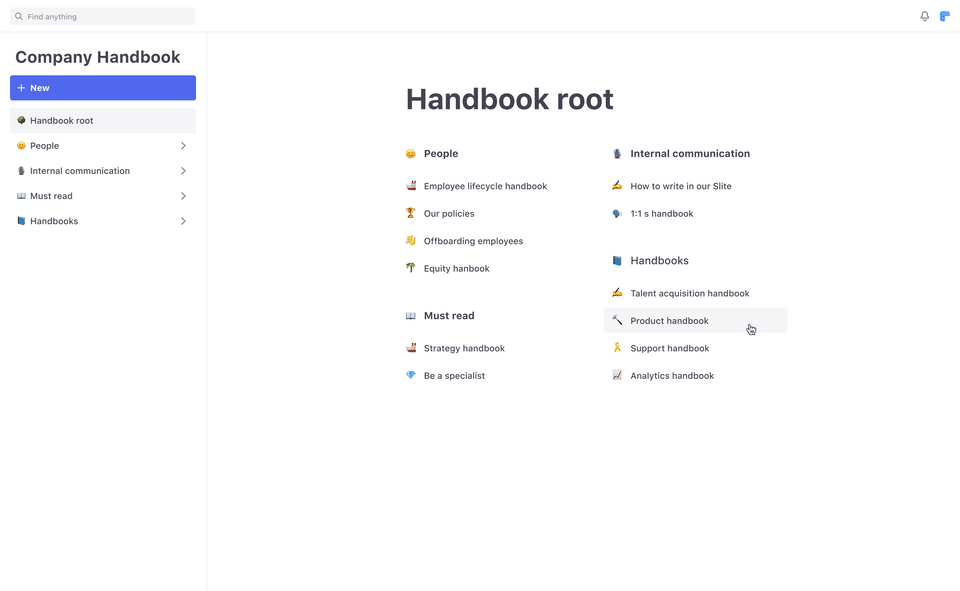Expand the People section in sidebar
Image resolution: width=960 pixels, height=591 pixels.
point(183,146)
